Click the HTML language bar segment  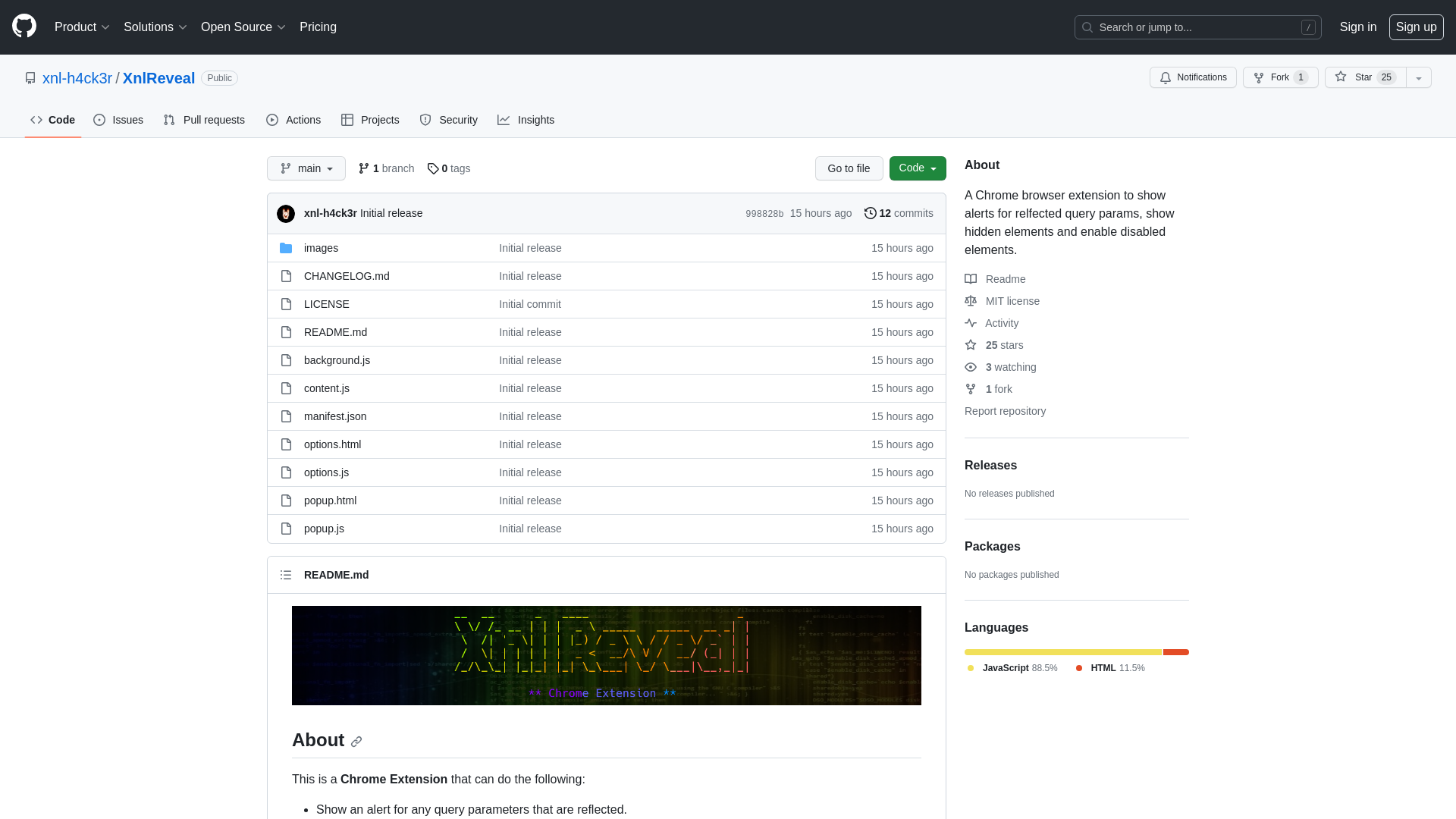point(1176,652)
